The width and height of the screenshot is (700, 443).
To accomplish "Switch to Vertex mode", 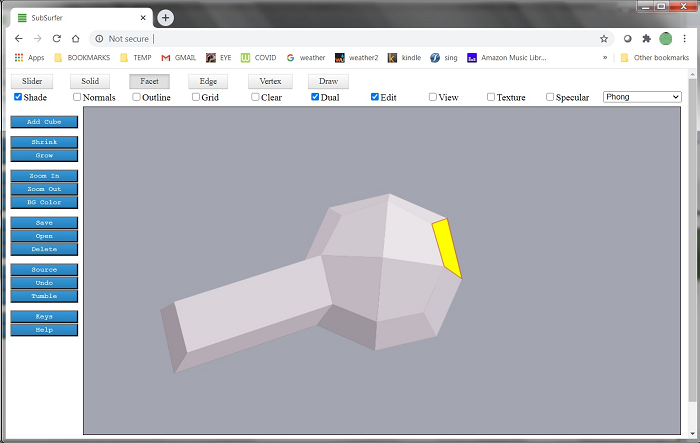I will (270, 81).
